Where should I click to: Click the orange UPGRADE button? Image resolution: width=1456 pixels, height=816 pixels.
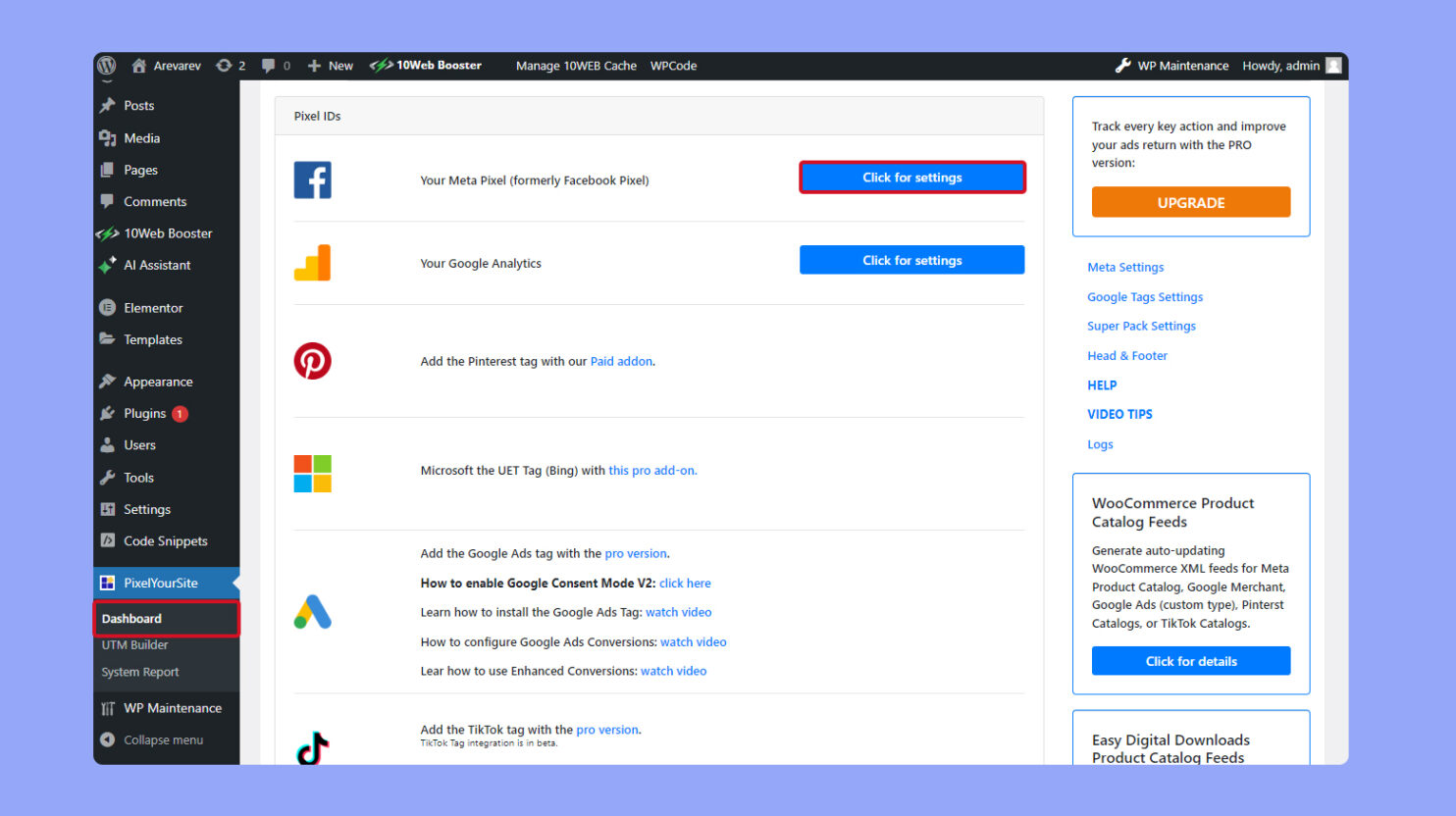(x=1190, y=202)
